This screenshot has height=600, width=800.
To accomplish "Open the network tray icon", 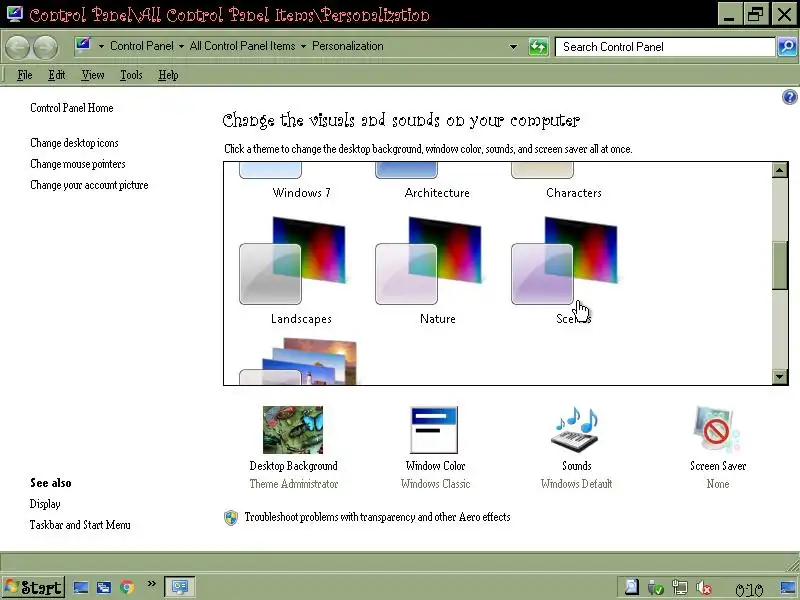I will pos(680,588).
